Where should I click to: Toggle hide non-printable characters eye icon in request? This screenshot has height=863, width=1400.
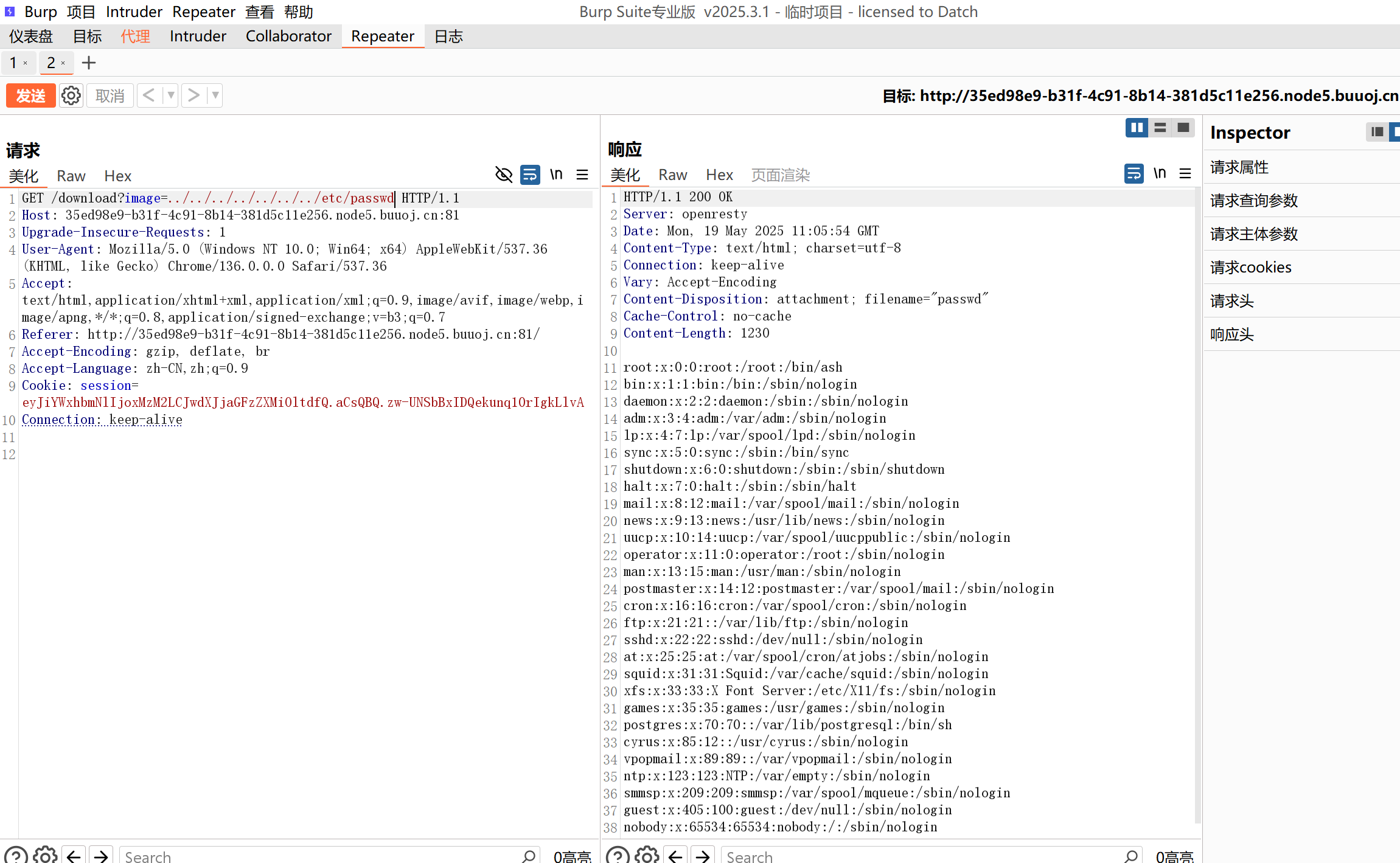tap(504, 175)
